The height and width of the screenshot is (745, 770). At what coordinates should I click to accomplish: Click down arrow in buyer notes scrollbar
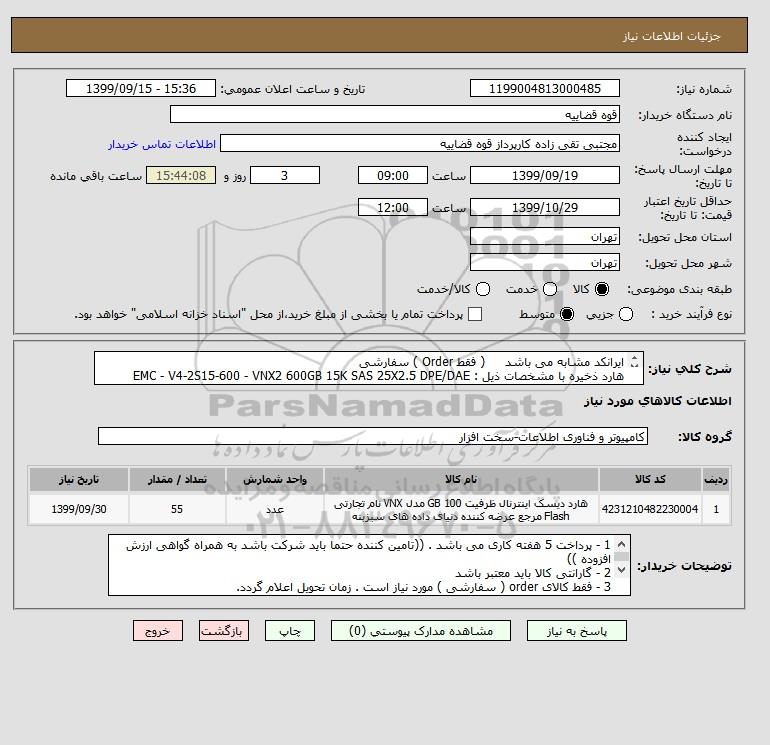pos(621,570)
